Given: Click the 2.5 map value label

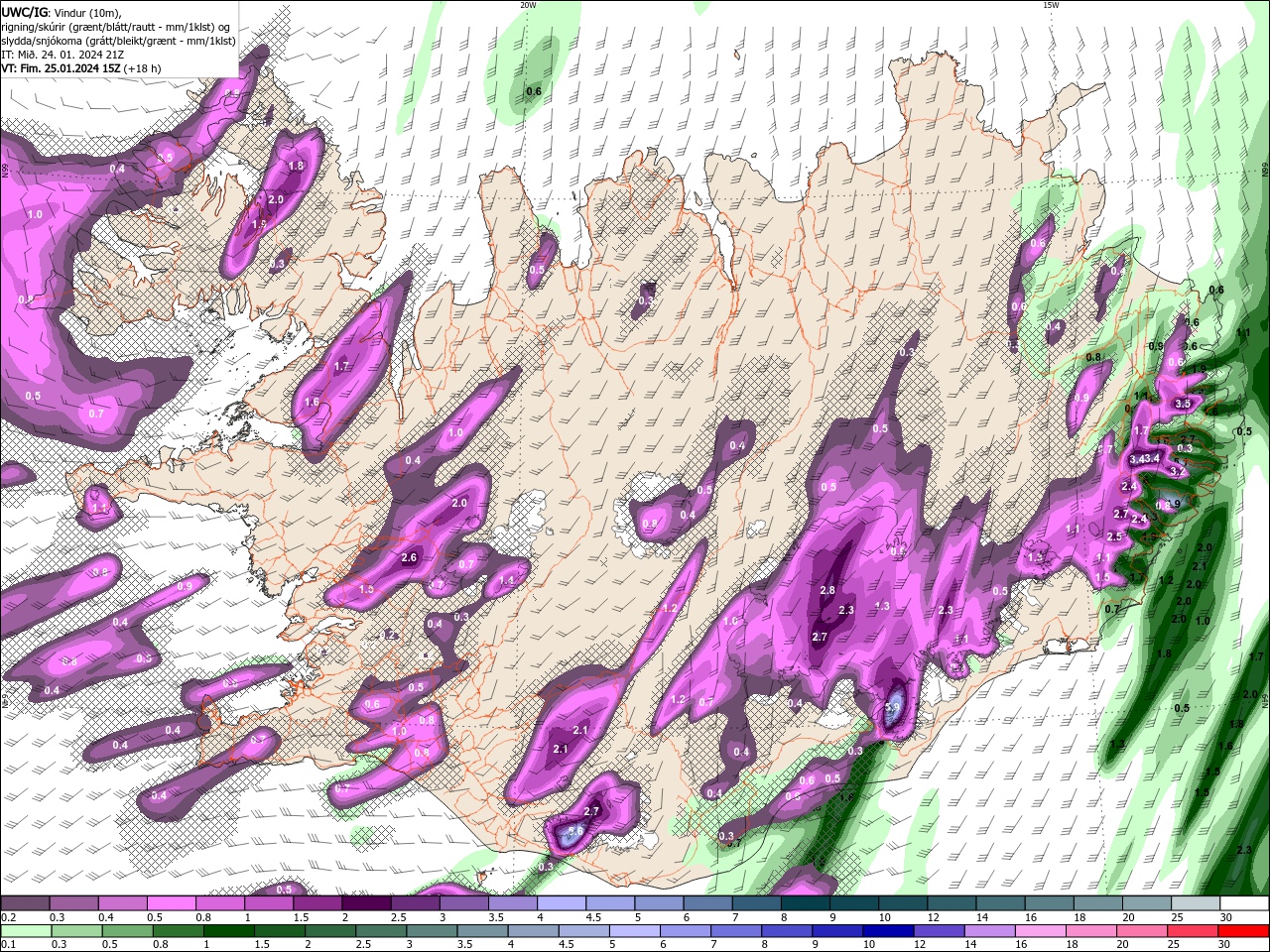Looking at the screenshot, I should (x=1114, y=536).
